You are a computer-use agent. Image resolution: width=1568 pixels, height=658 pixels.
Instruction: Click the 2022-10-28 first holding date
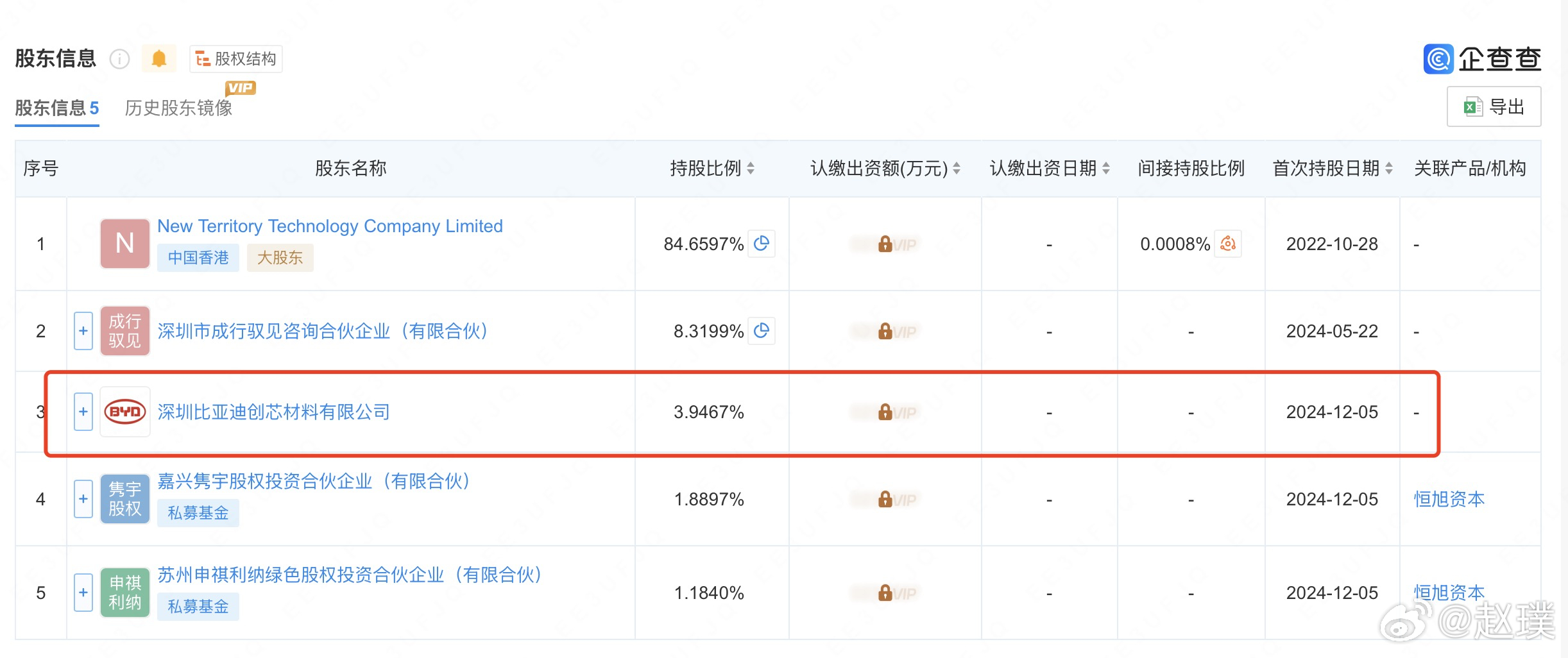point(1332,244)
